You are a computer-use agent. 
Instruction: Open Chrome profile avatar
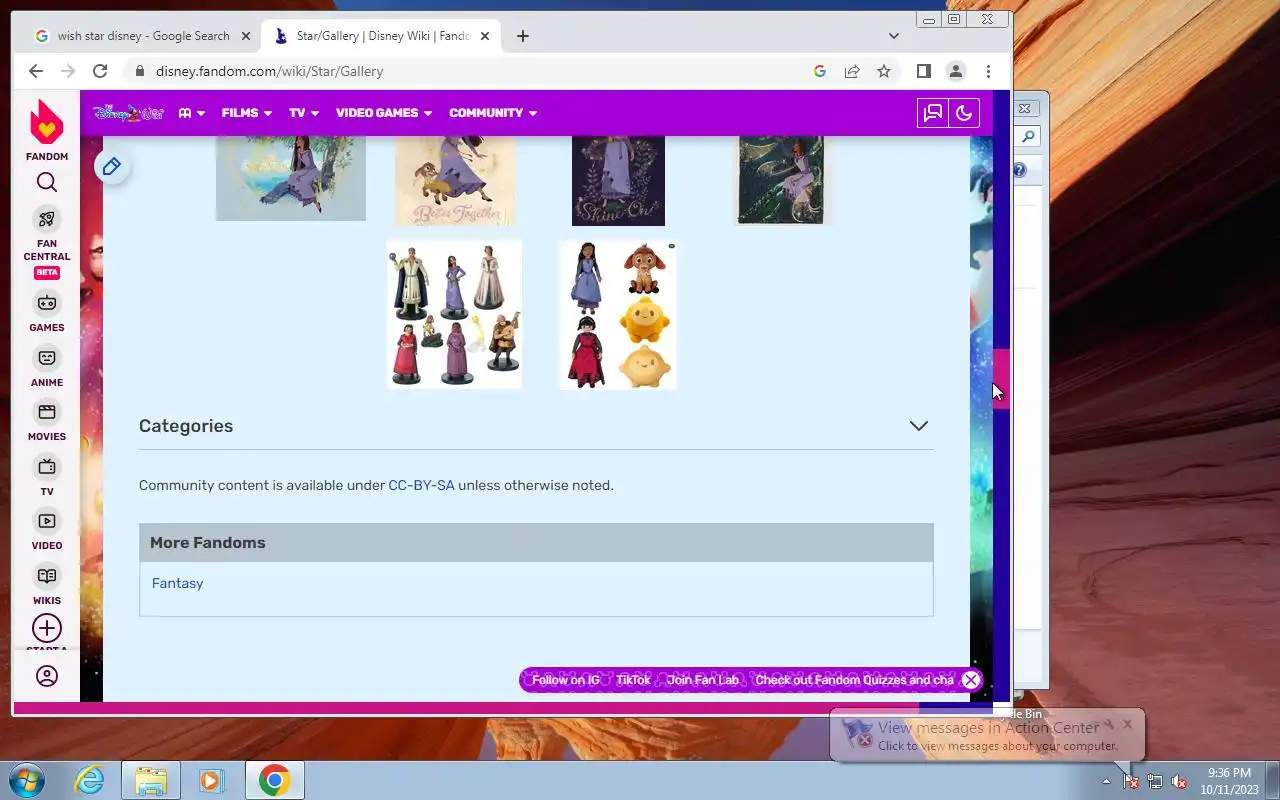[956, 71]
